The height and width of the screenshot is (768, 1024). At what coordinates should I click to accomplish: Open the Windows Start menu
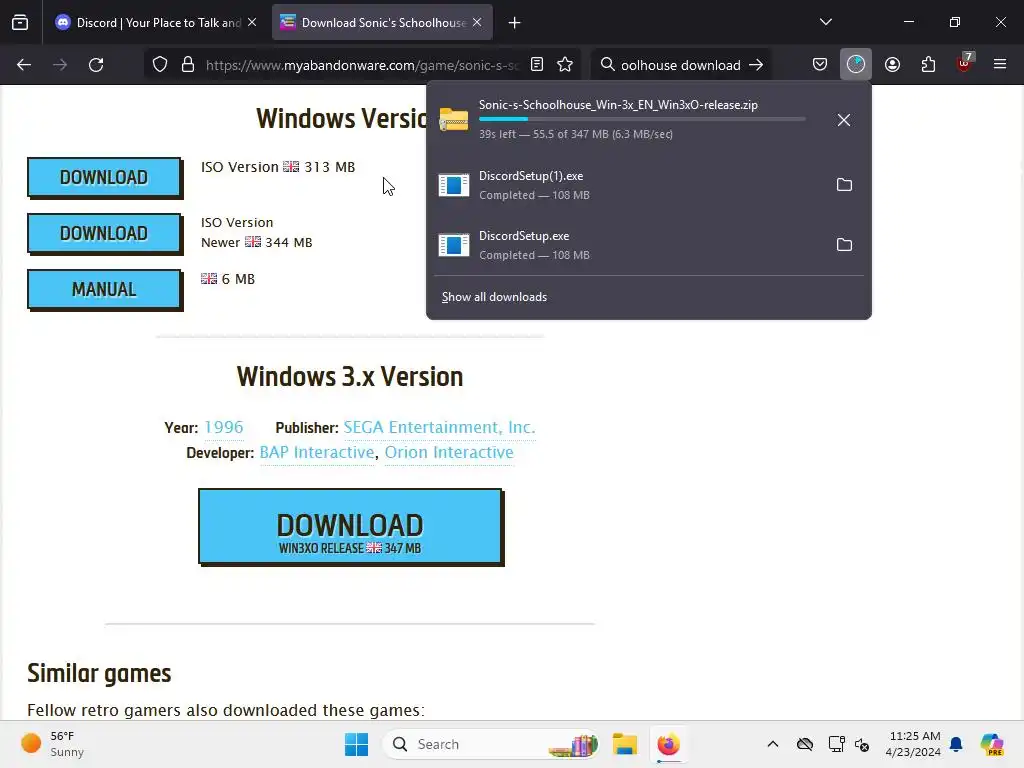click(357, 744)
